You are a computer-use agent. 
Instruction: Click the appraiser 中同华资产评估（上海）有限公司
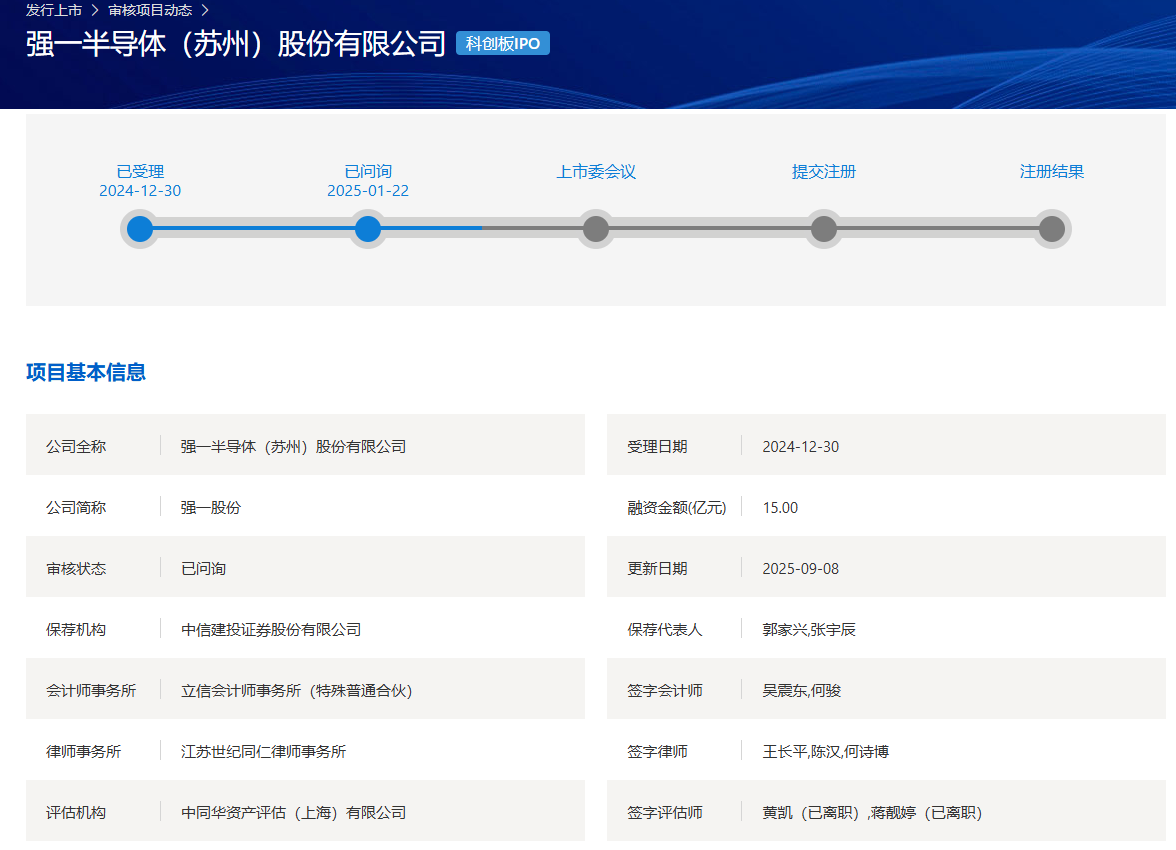pyautogui.click(x=293, y=812)
